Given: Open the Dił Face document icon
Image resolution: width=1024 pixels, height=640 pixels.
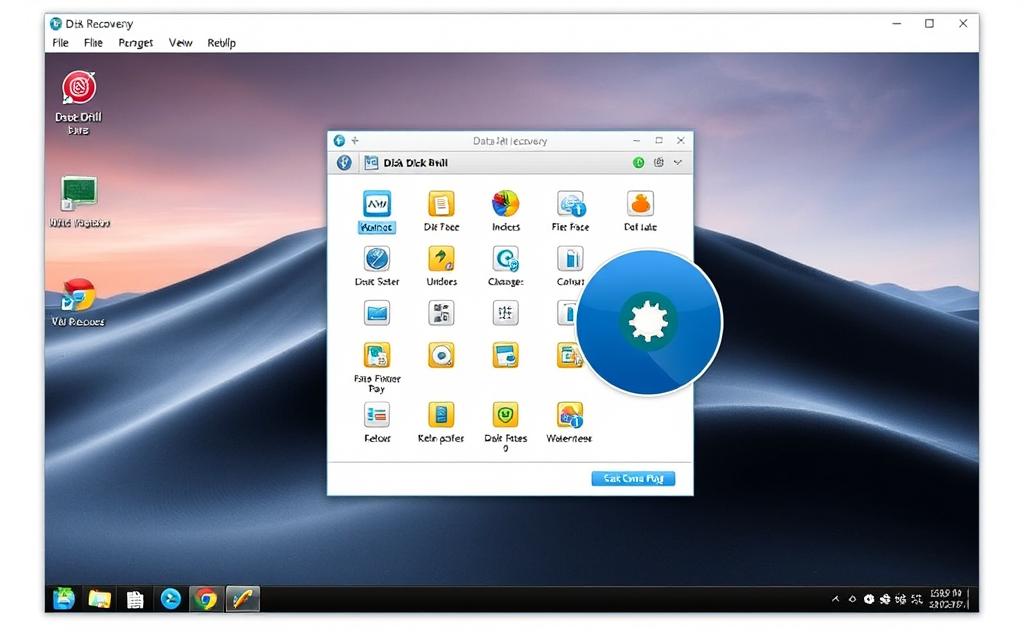Looking at the screenshot, I should click(441, 211).
